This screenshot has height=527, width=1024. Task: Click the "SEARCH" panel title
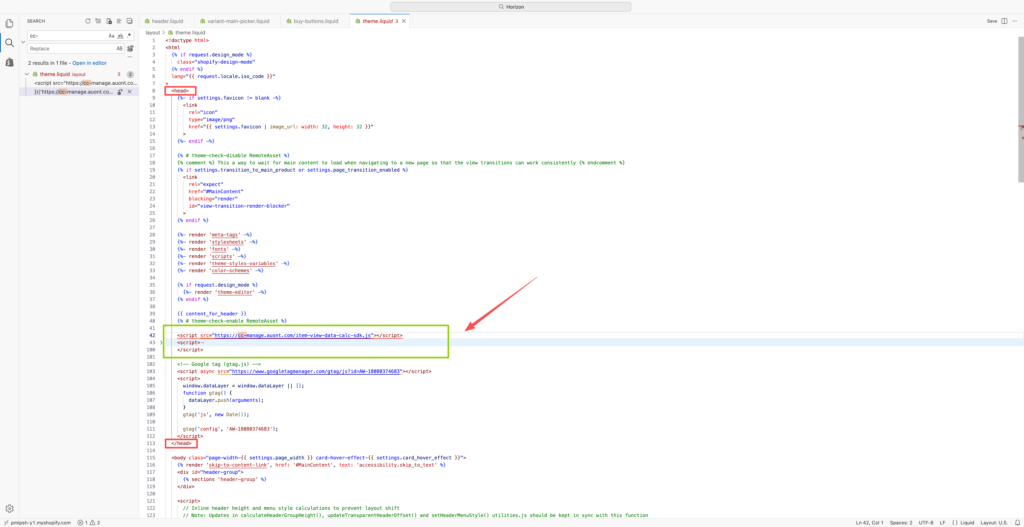pyautogui.click(x=36, y=21)
